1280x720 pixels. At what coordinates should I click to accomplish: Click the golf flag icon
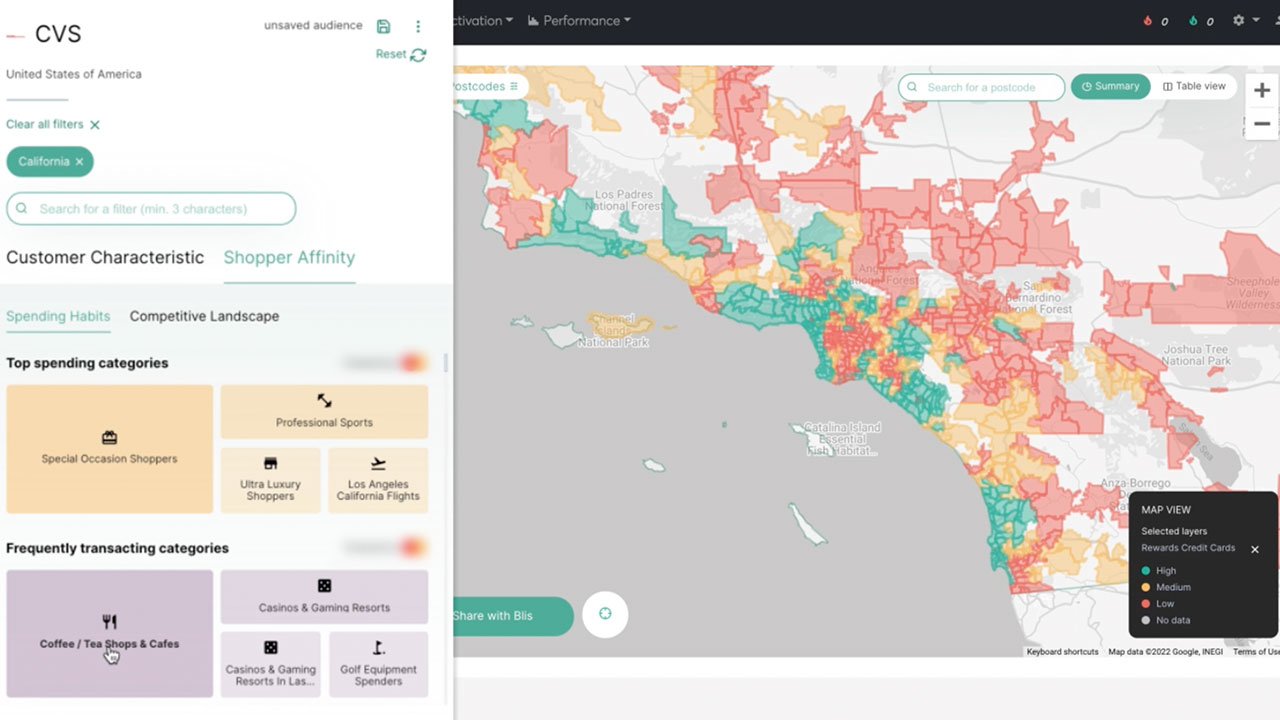(378, 648)
